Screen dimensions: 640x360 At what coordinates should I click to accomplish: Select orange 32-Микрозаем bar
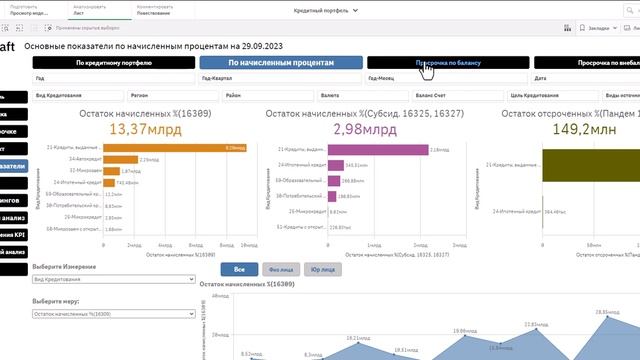(x=111, y=171)
